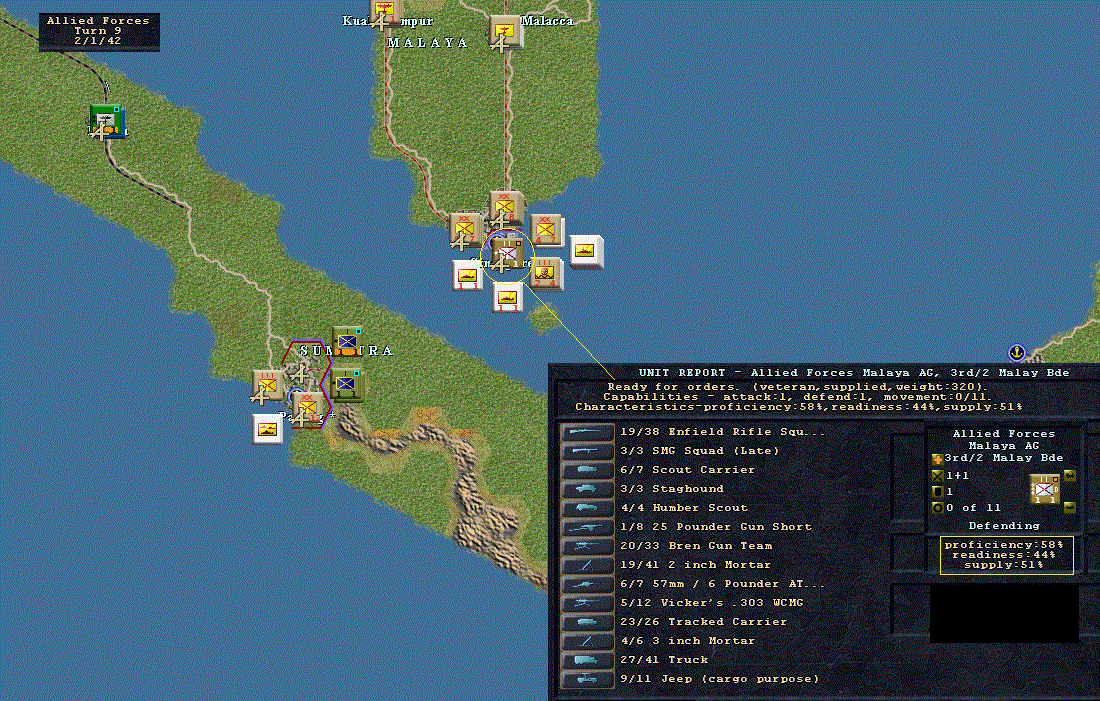Click the unit counter thumbnail in the report panel
Screen dimensions: 1100x701
point(1045,490)
